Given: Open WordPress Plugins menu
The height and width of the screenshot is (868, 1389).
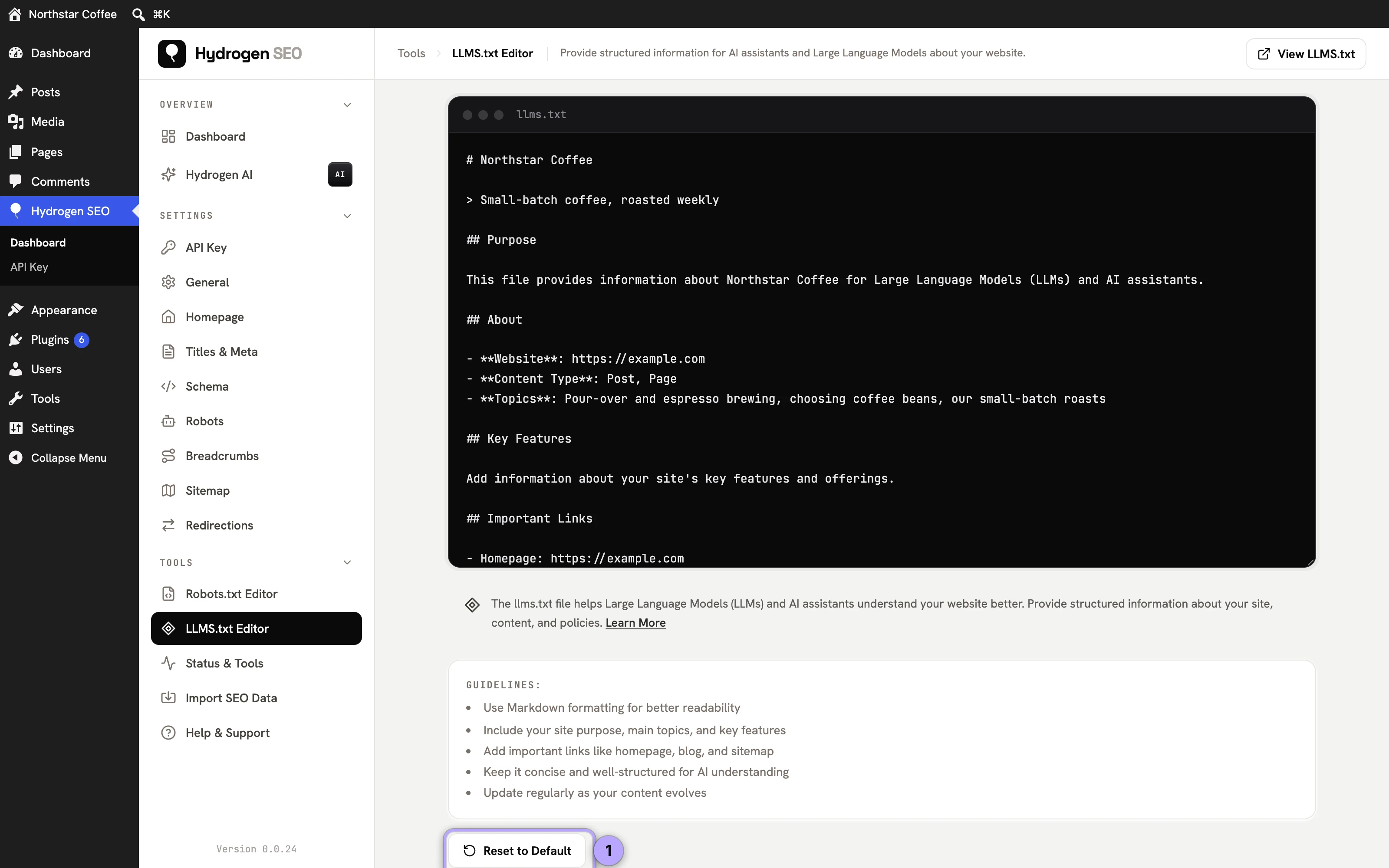Looking at the screenshot, I should (x=69, y=340).
